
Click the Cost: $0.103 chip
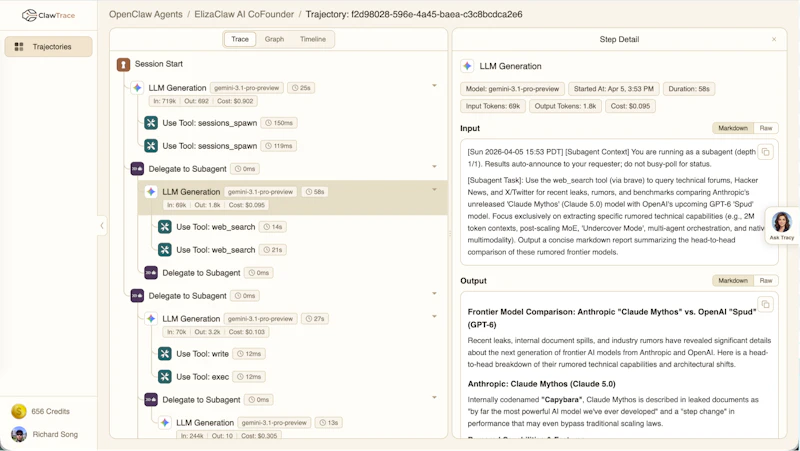pos(247,332)
